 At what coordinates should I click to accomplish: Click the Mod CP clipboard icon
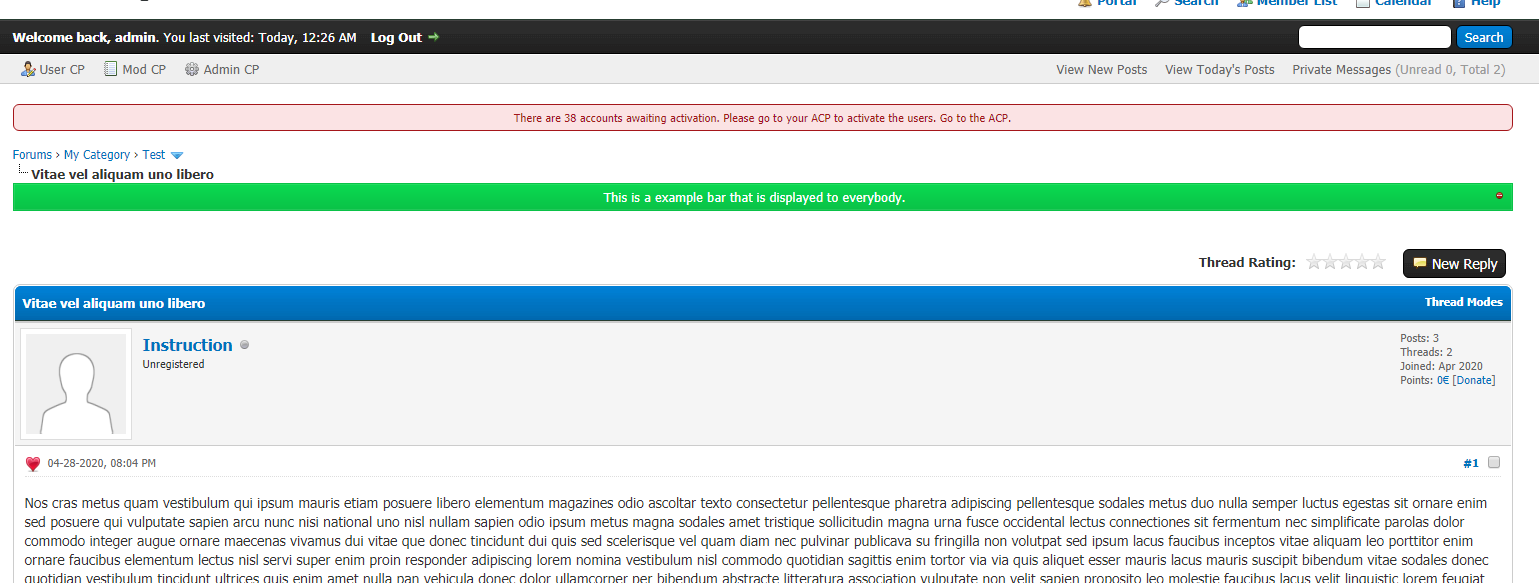111,69
